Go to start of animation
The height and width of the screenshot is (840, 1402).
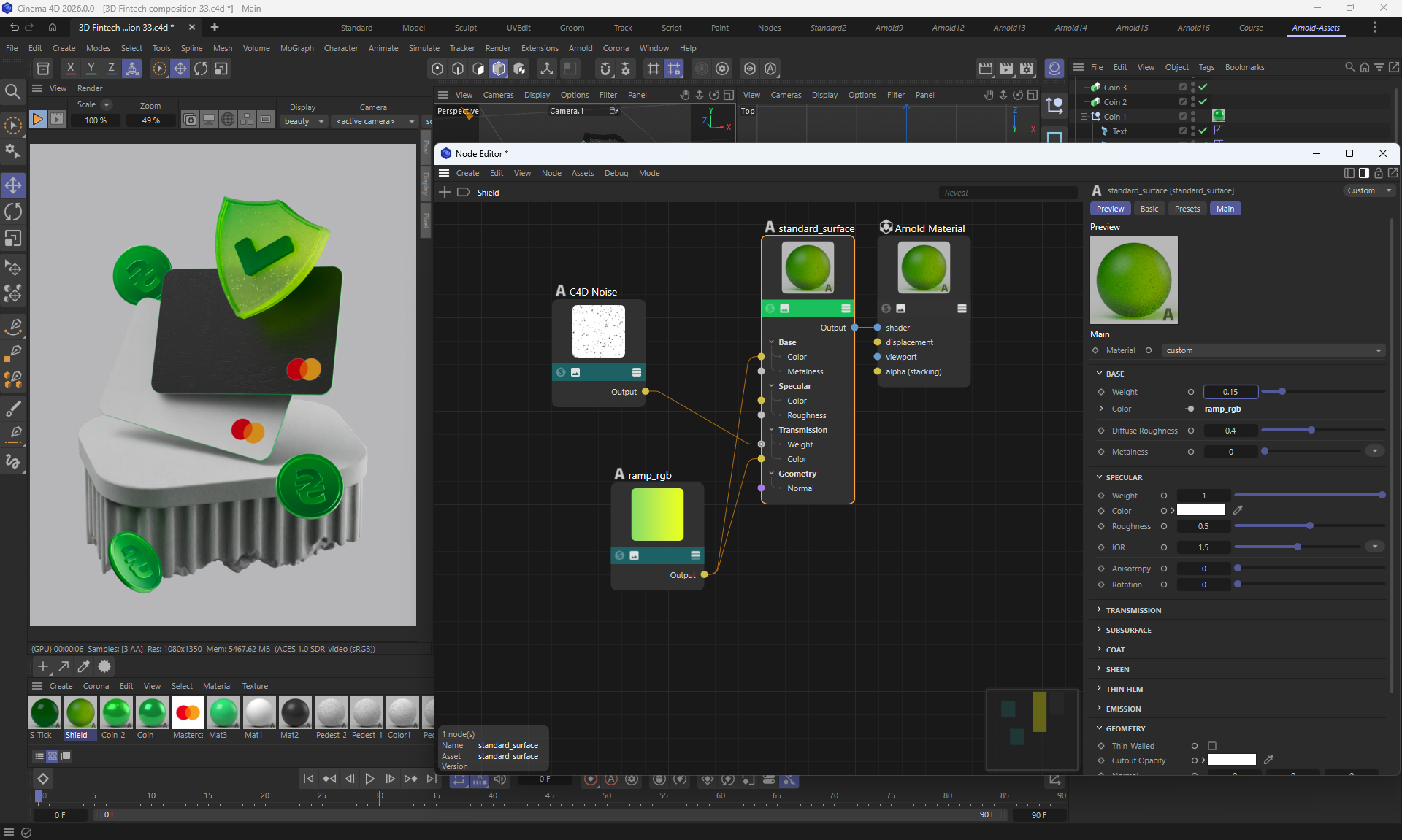pyautogui.click(x=308, y=779)
